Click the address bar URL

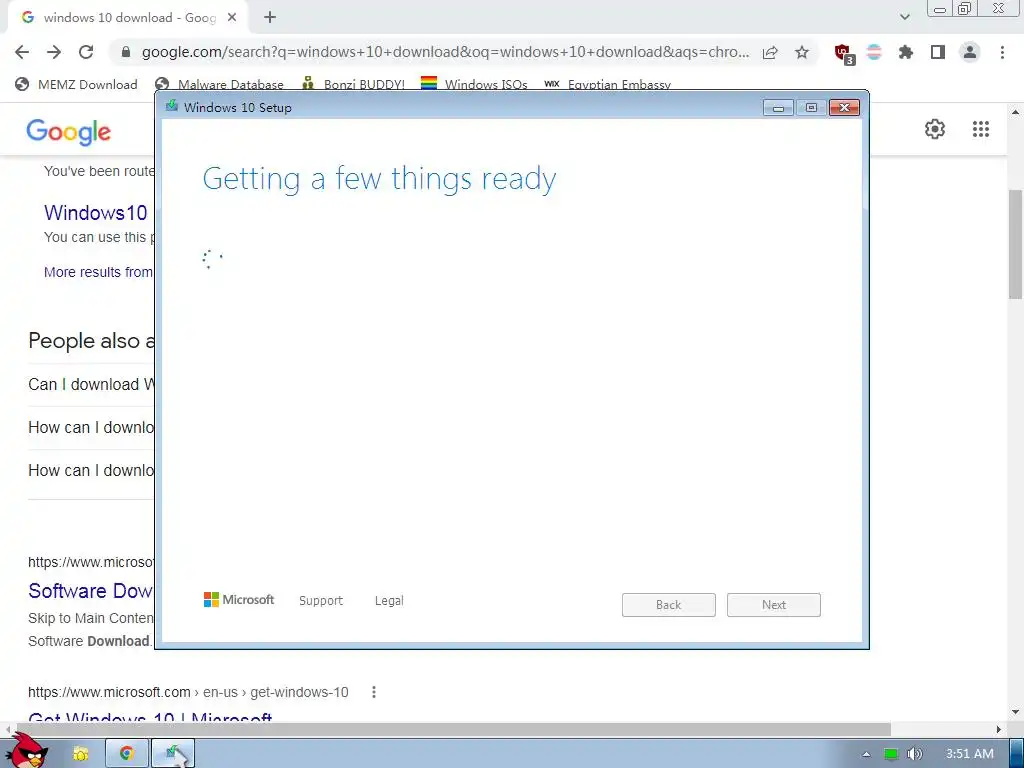point(445,52)
